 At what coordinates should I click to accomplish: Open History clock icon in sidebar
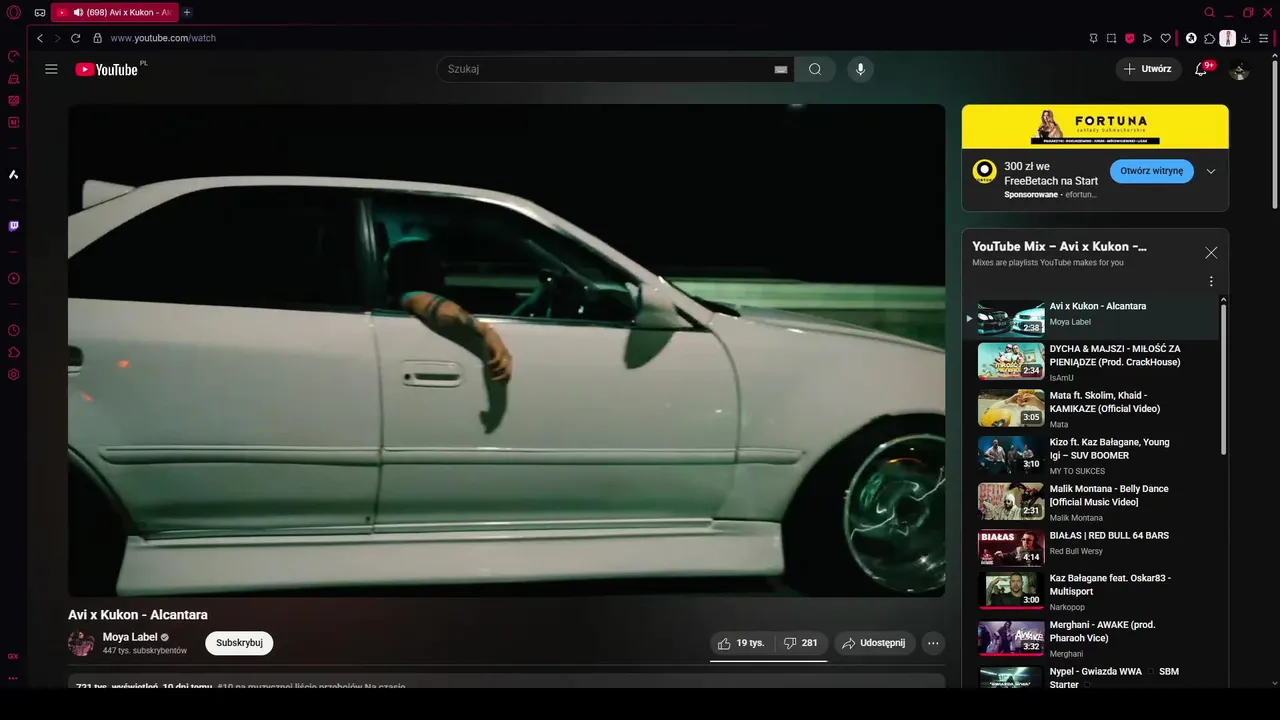point(14,330)
